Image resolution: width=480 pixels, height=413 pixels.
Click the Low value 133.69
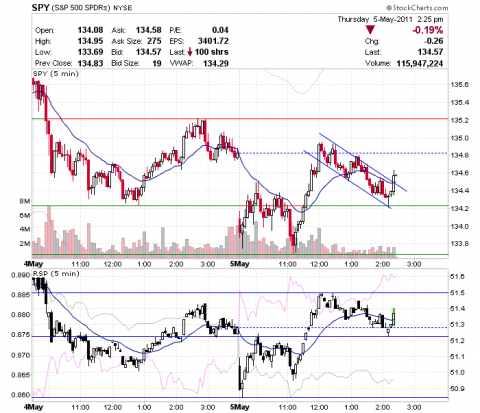pos(90,52)
